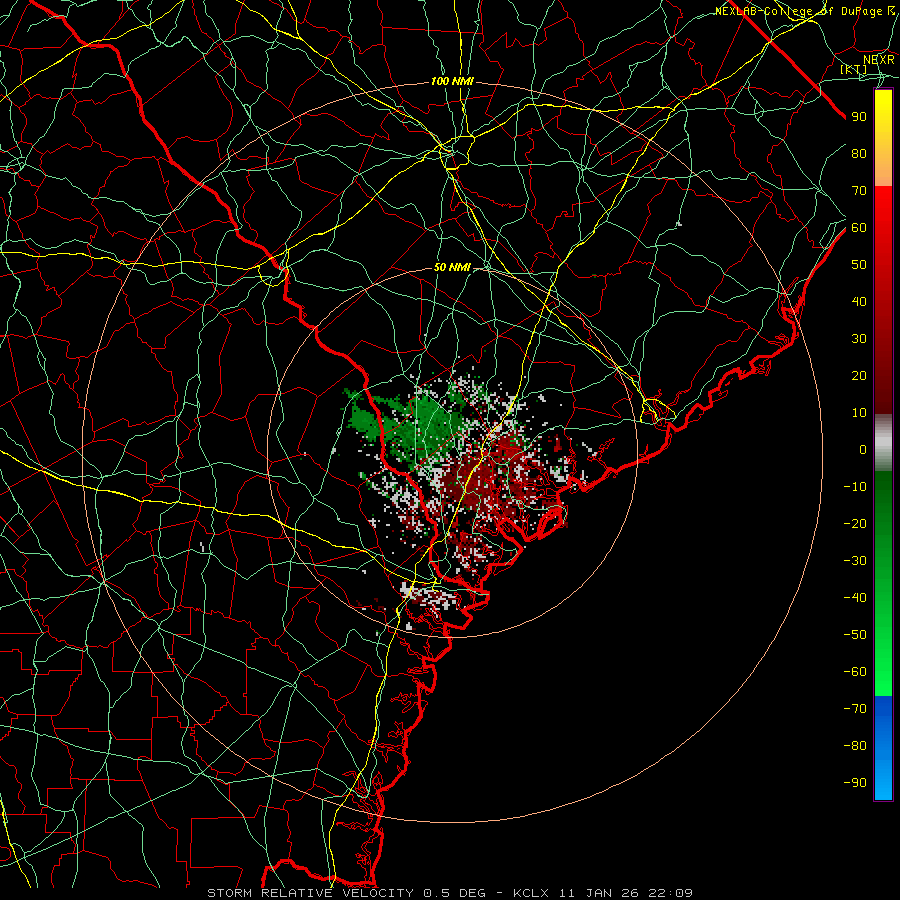Viewport: 900px width, 900px height.
Task: Click the -30 value on velocity scale
Action: 855,561
